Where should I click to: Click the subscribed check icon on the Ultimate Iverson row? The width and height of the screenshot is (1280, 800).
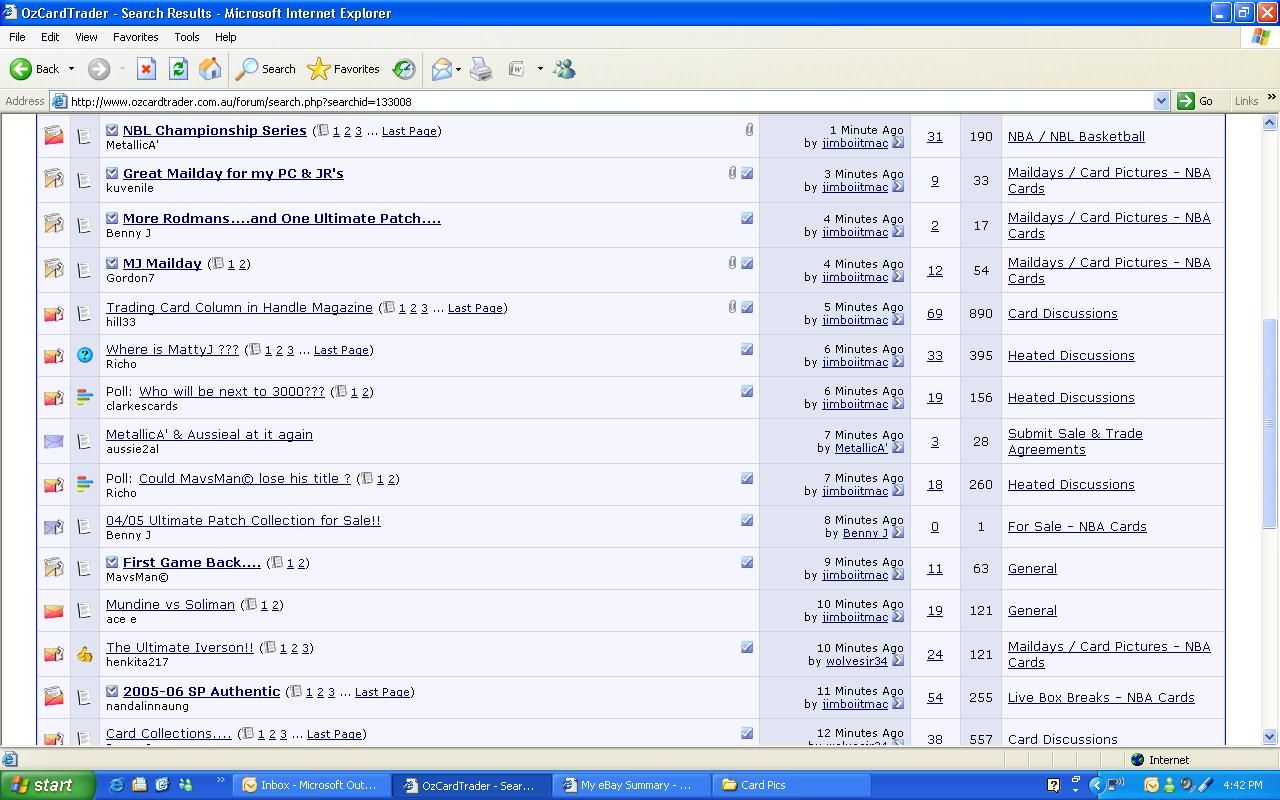pos(747,647)
